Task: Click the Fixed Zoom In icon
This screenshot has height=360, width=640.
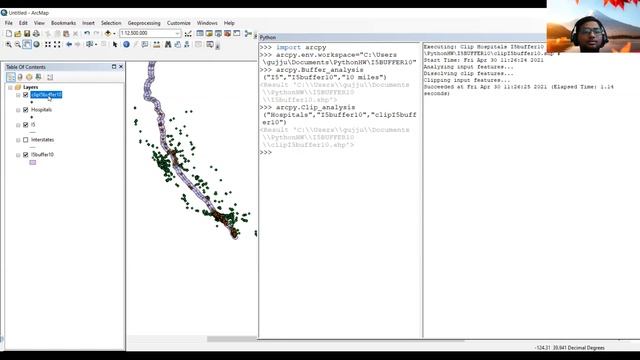Action: pyautogui.click(x=48, y=44)
